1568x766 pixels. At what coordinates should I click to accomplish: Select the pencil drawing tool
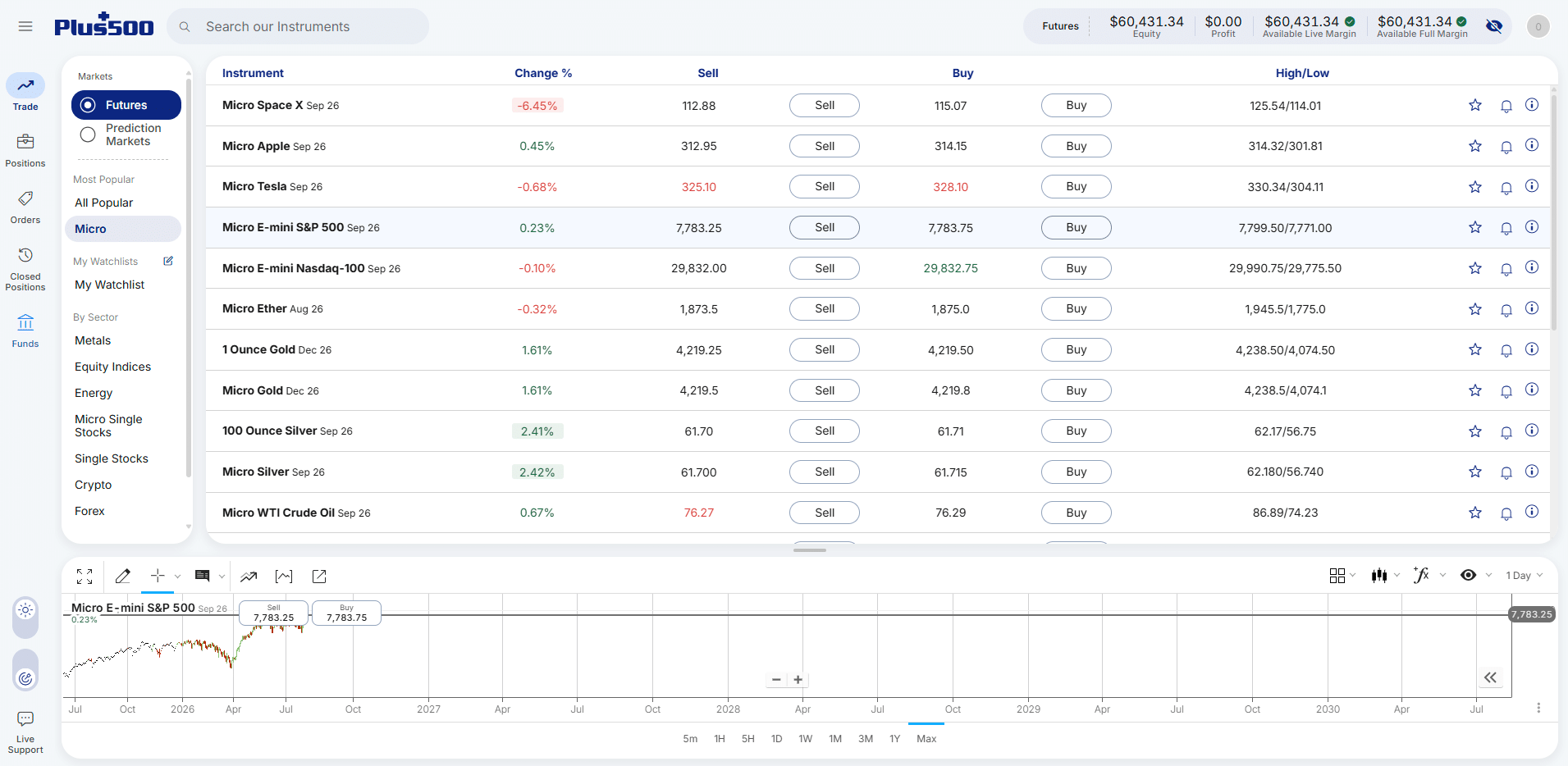coord(123,577)
